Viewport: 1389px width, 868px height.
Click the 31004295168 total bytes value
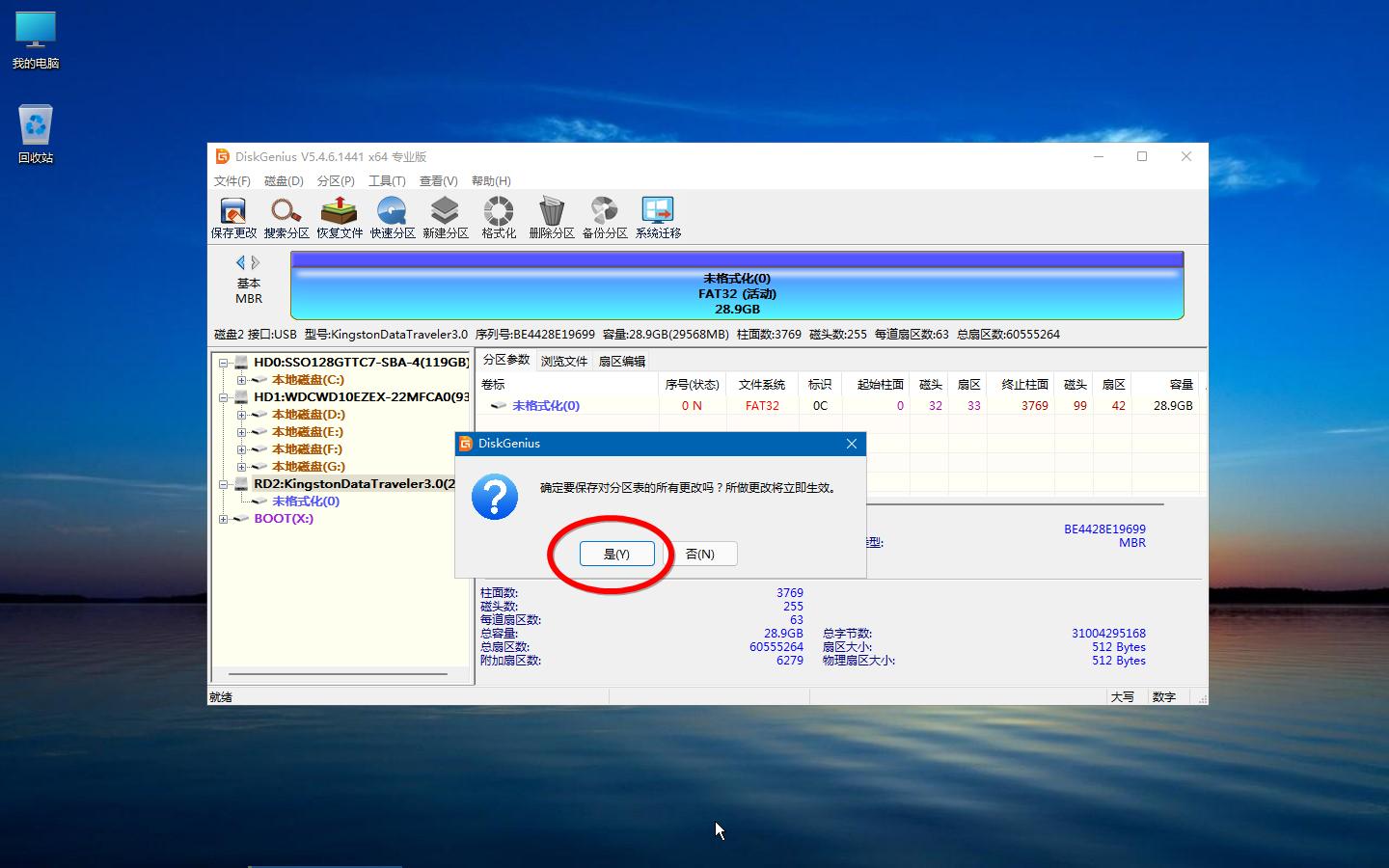[1108, 634]
